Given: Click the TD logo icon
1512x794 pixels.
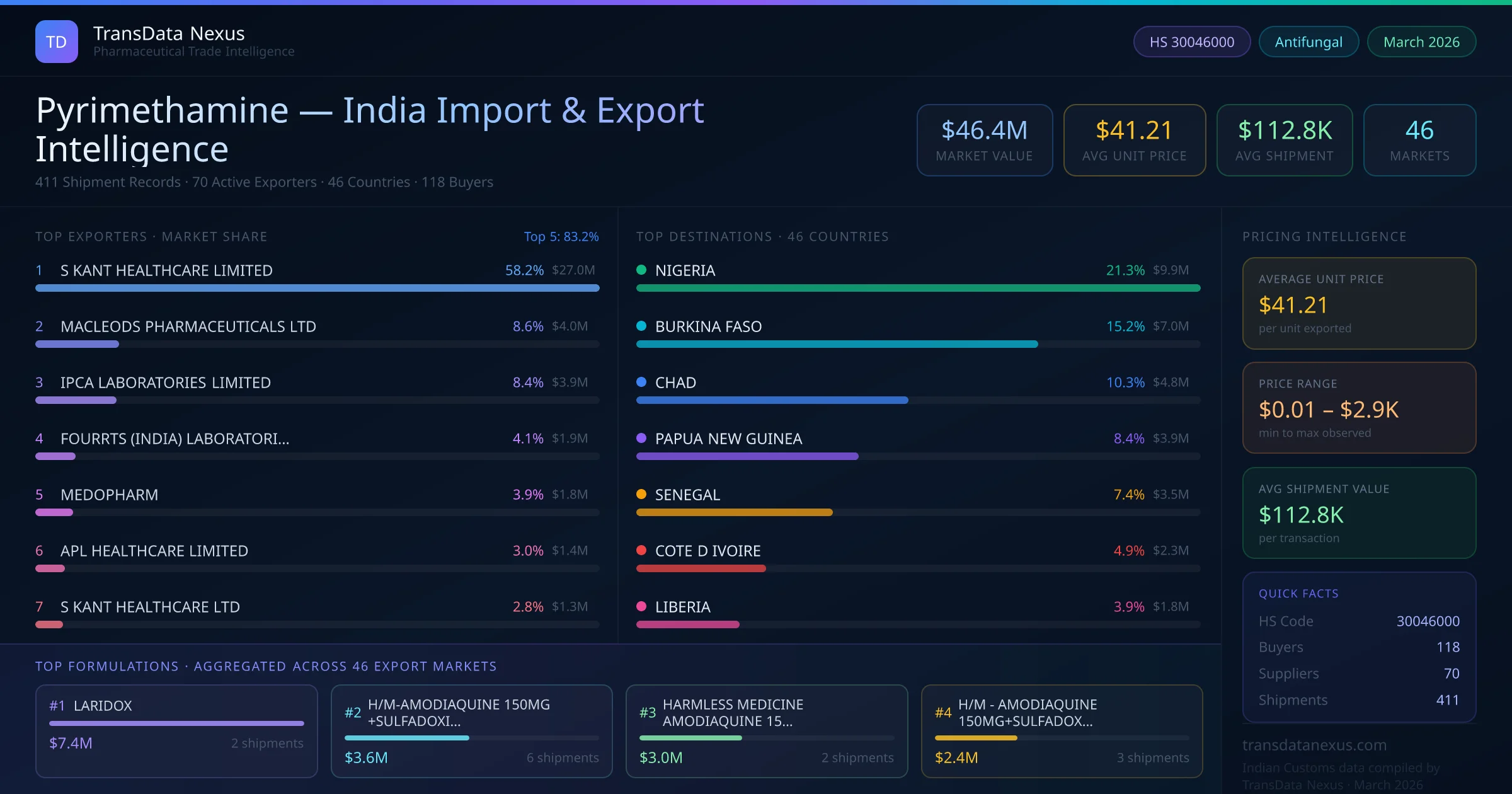Looking at the screenshot, I should [x=57, y=42].
